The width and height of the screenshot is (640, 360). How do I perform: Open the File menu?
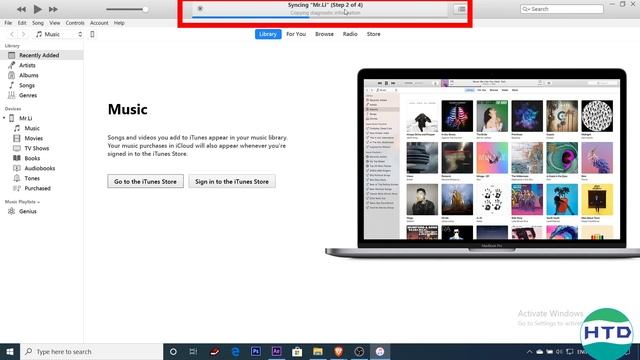tap(8, 23)
